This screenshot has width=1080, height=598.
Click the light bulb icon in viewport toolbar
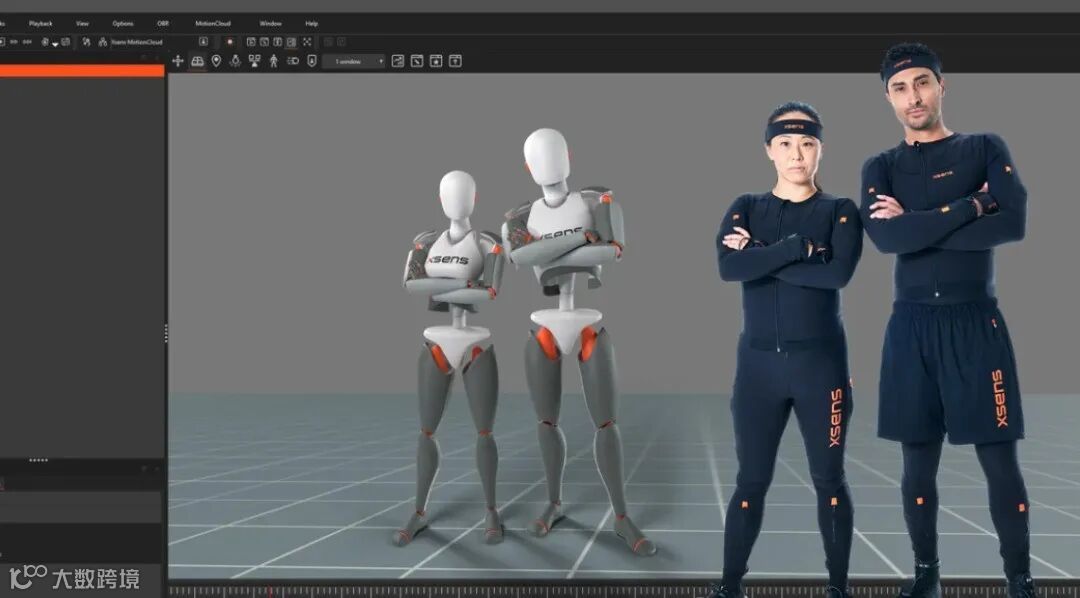point(236,61)
